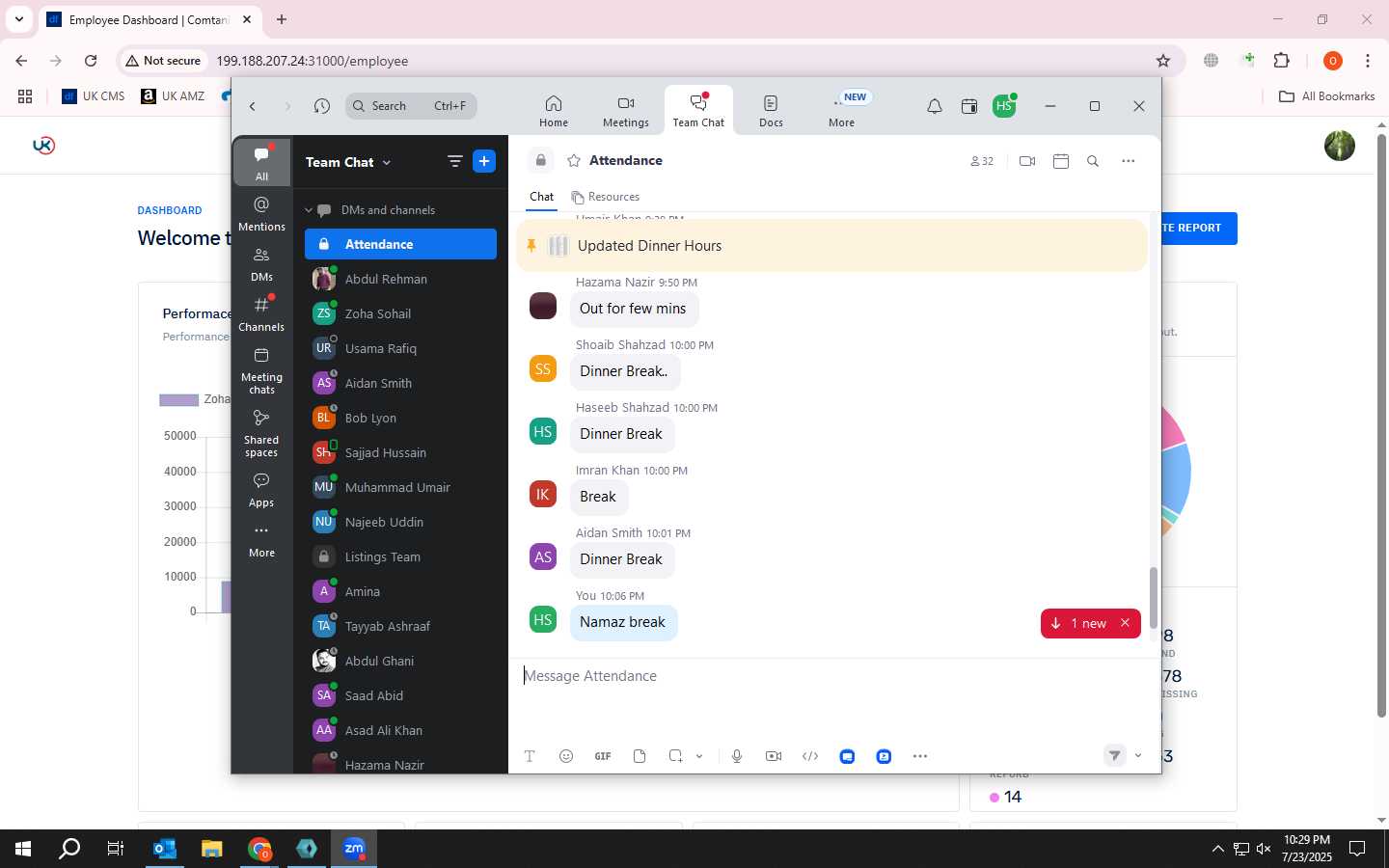
Task: Select the Chat tab in Attendance
Action: point(541,197)
